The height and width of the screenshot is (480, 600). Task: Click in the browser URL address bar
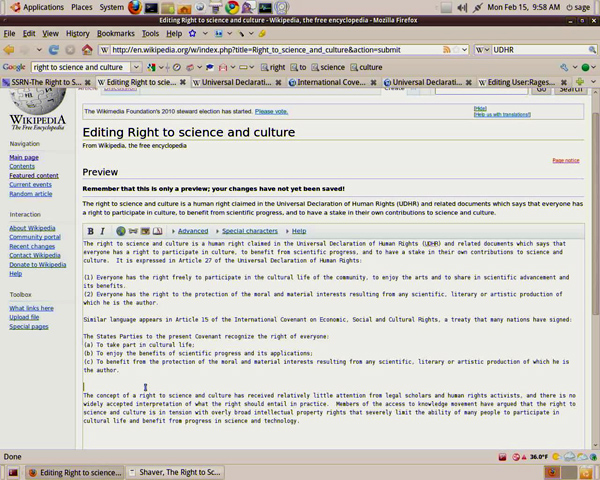(x=280, y=49)
